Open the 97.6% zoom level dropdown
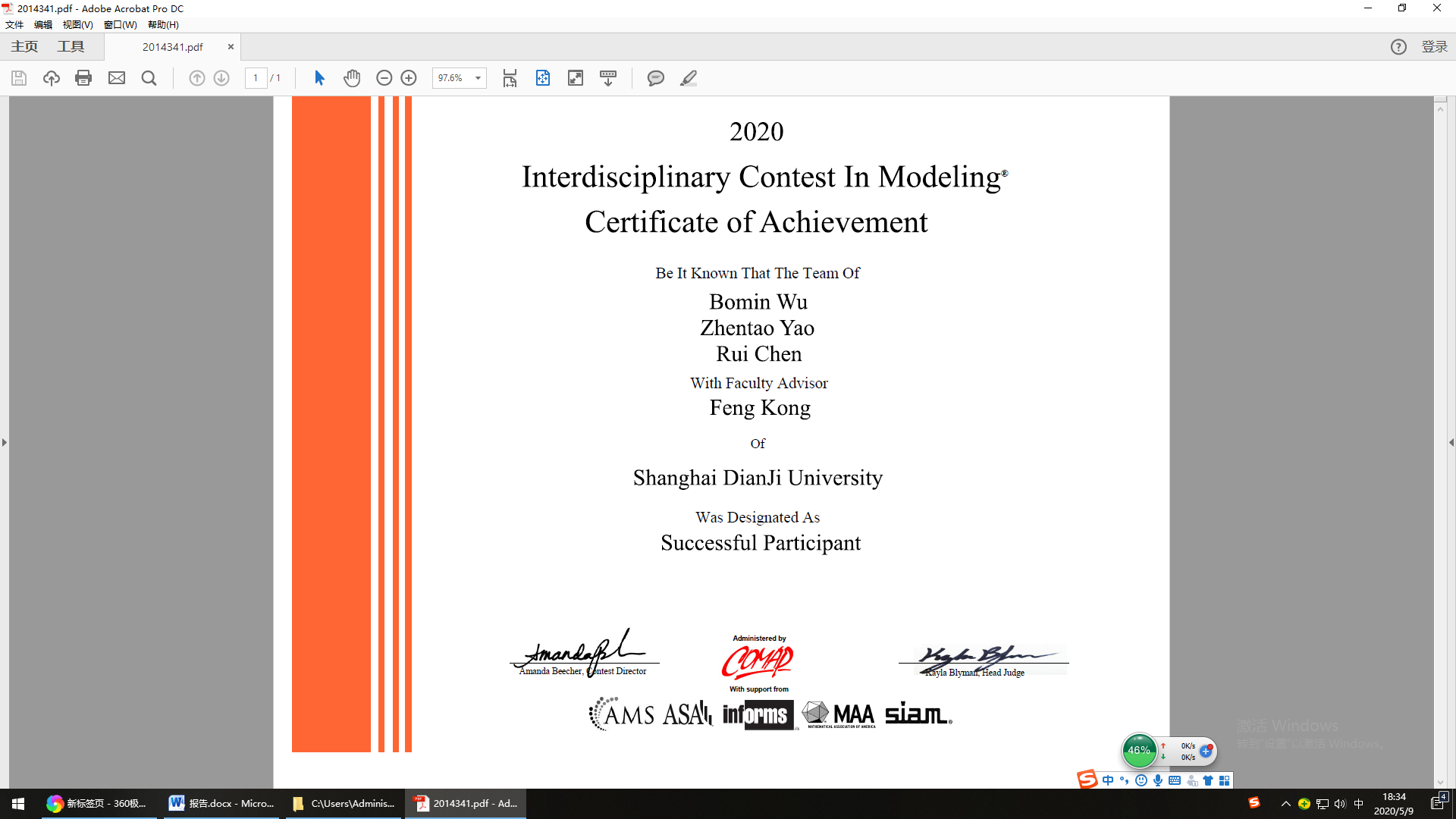This screenshot has width=1456, height=819. pyautogui.click(x=478, y=78)
